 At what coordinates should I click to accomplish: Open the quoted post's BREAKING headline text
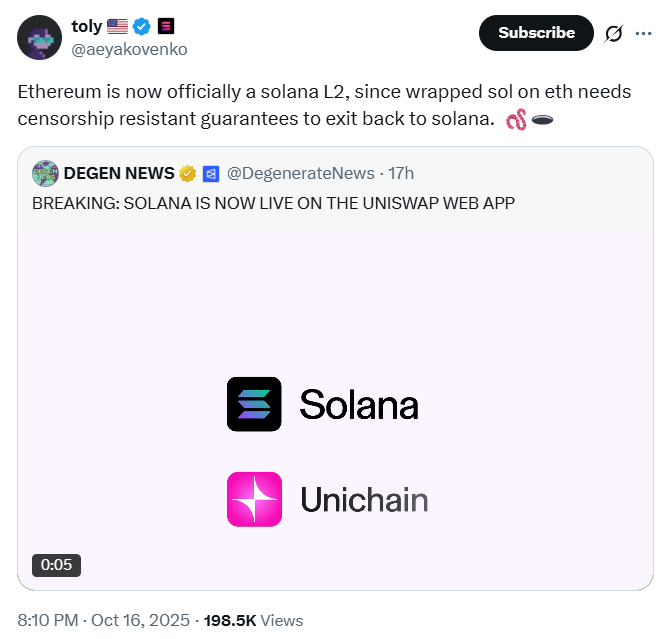[273, 203]
